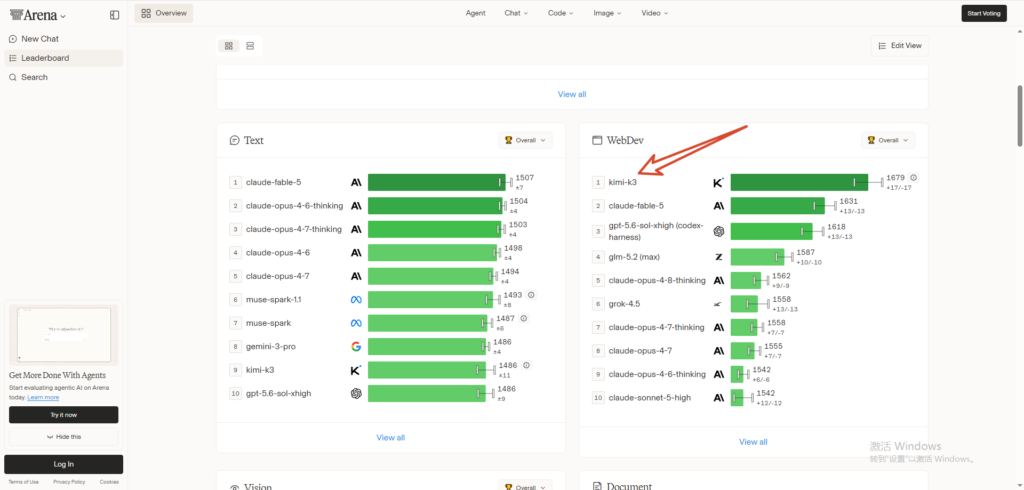
Task: Click View all under WebDev panel
Action: (x=753, y=442)
